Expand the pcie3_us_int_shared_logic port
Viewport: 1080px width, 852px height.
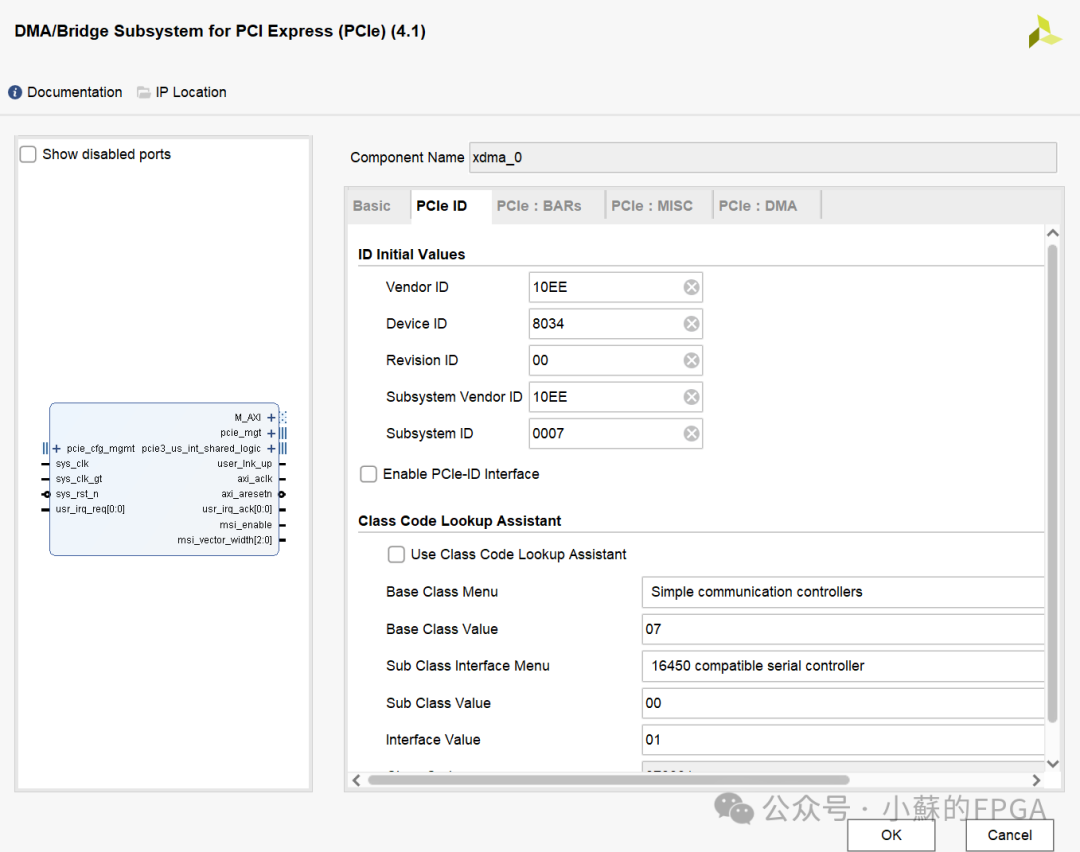(x=271, y=448)
